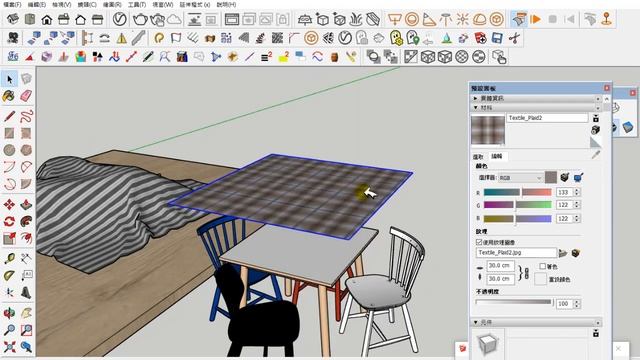
Task: Enable the use texture image checkbox
Action: click(479, 242)
